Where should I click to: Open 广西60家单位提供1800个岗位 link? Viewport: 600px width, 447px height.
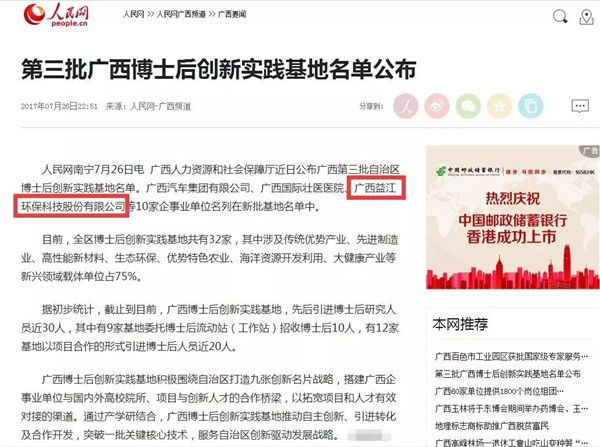tap(499, 391)
